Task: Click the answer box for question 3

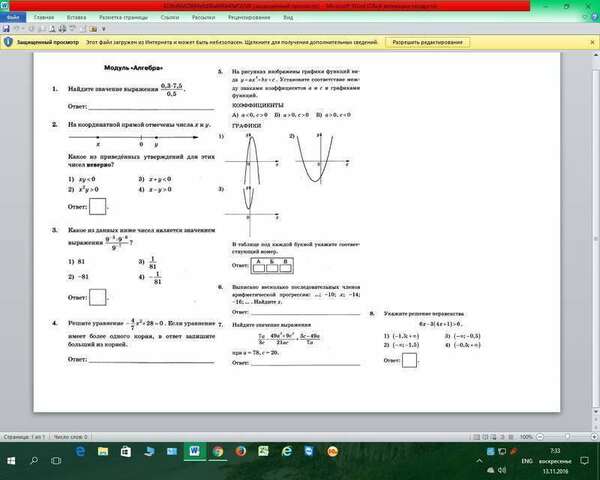Action: [x=97, y=297]
